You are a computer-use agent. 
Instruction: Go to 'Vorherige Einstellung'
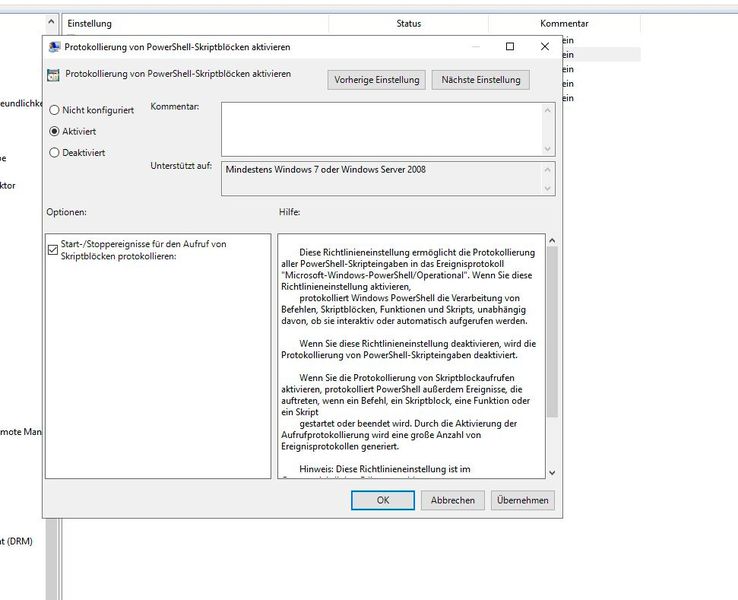[x=377, y=80]
